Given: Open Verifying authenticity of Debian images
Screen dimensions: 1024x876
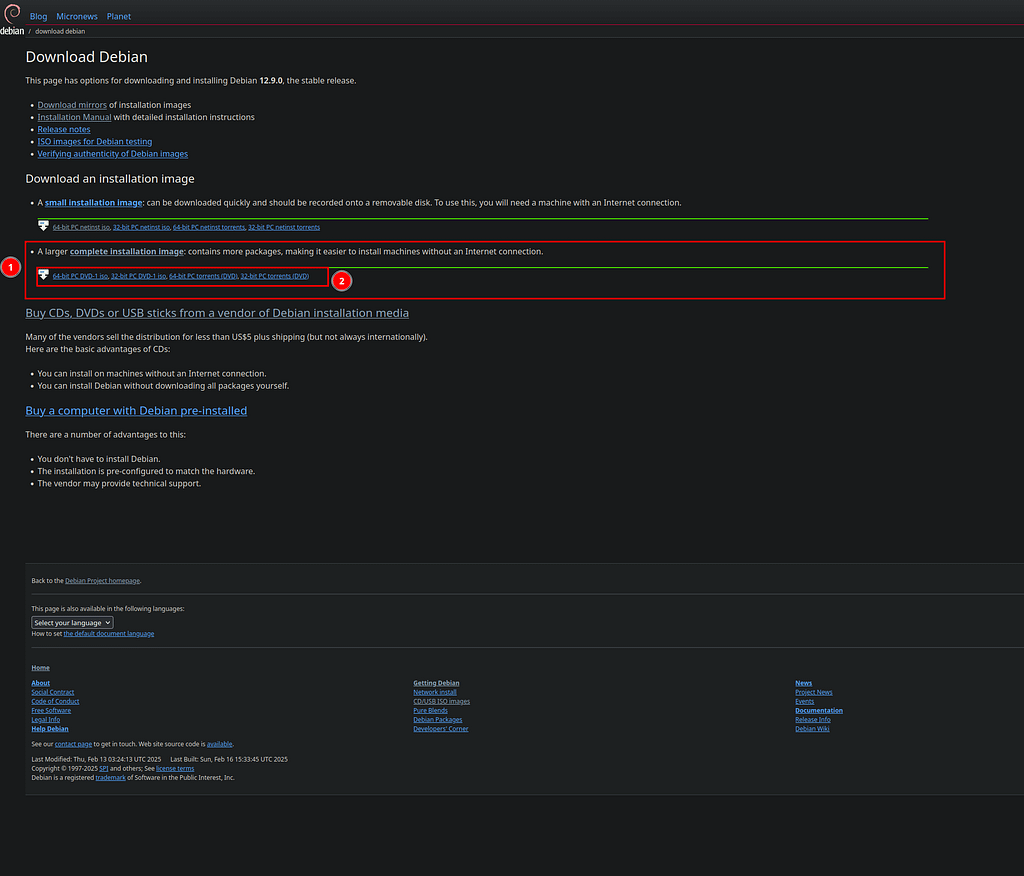Looking at the screenshot, I should pos(112,154).
